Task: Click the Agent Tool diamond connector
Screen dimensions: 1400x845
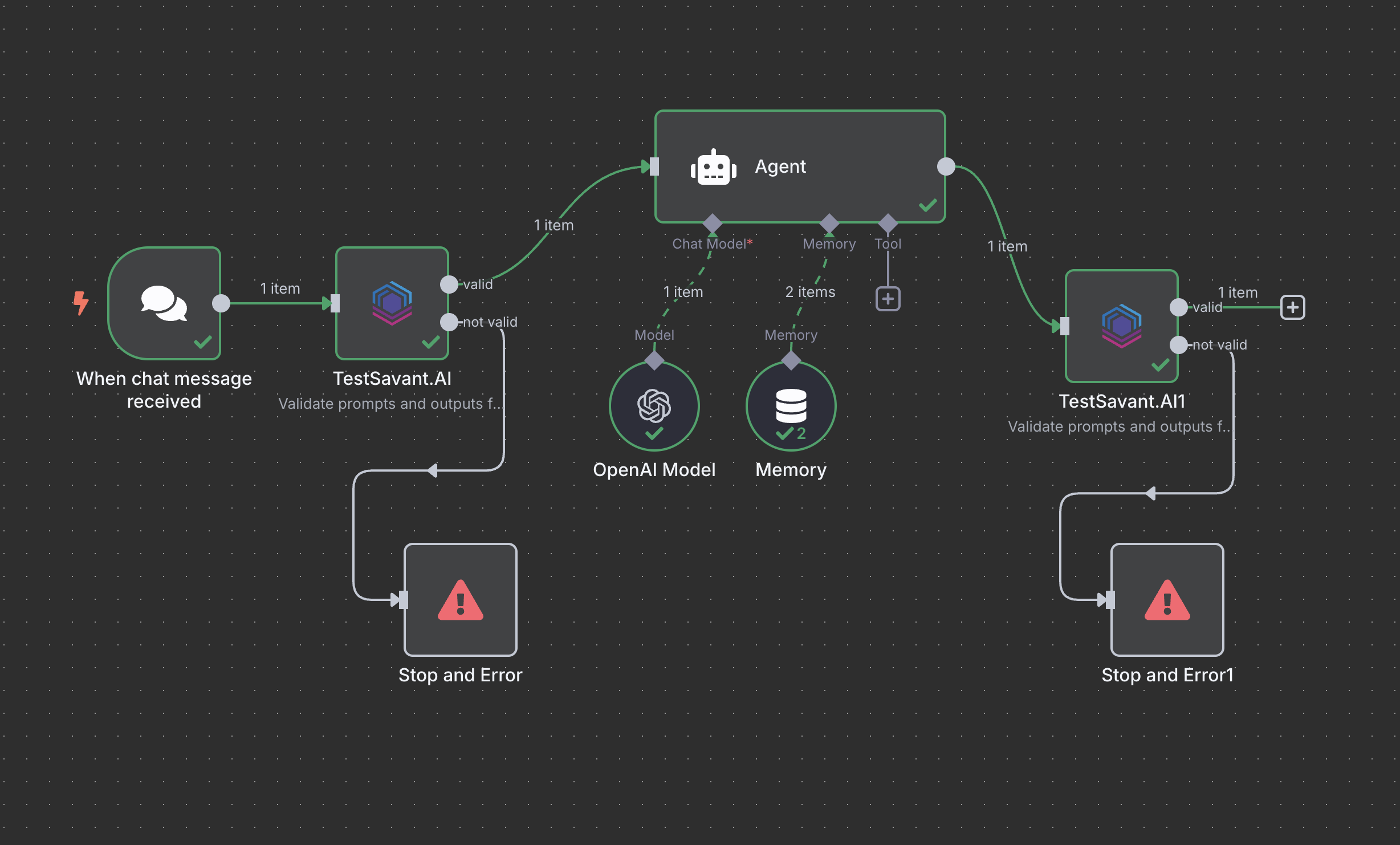Action: pyautogui.click(x=888, y=223)
